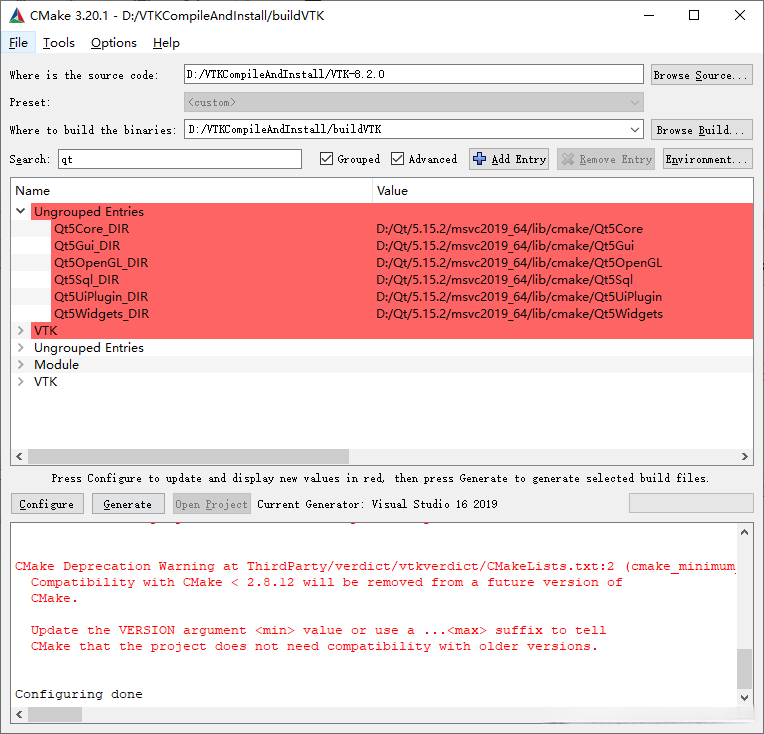The image size is (764, 734).
Task: Open the build binaries path dropdown
Action: [634, 130]
